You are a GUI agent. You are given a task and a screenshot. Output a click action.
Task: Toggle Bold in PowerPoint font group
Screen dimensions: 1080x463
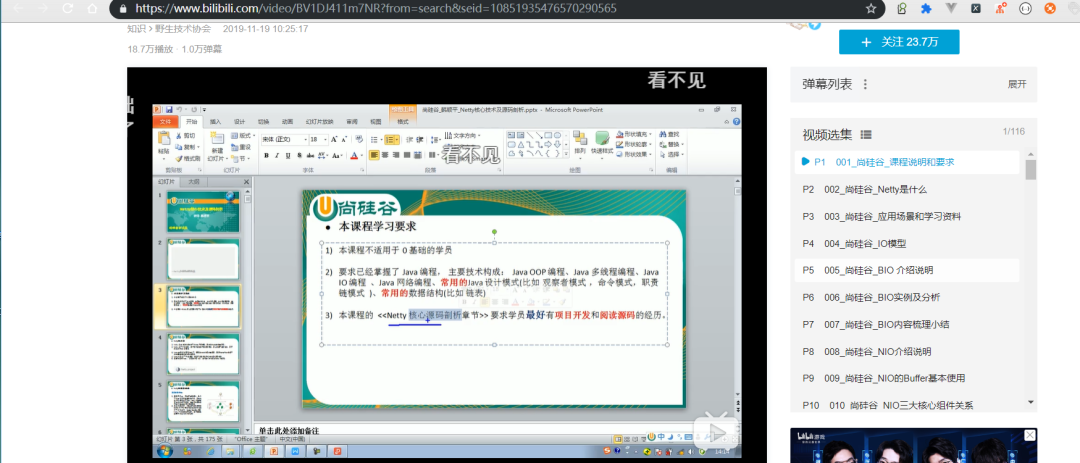[x=267, y=156]
